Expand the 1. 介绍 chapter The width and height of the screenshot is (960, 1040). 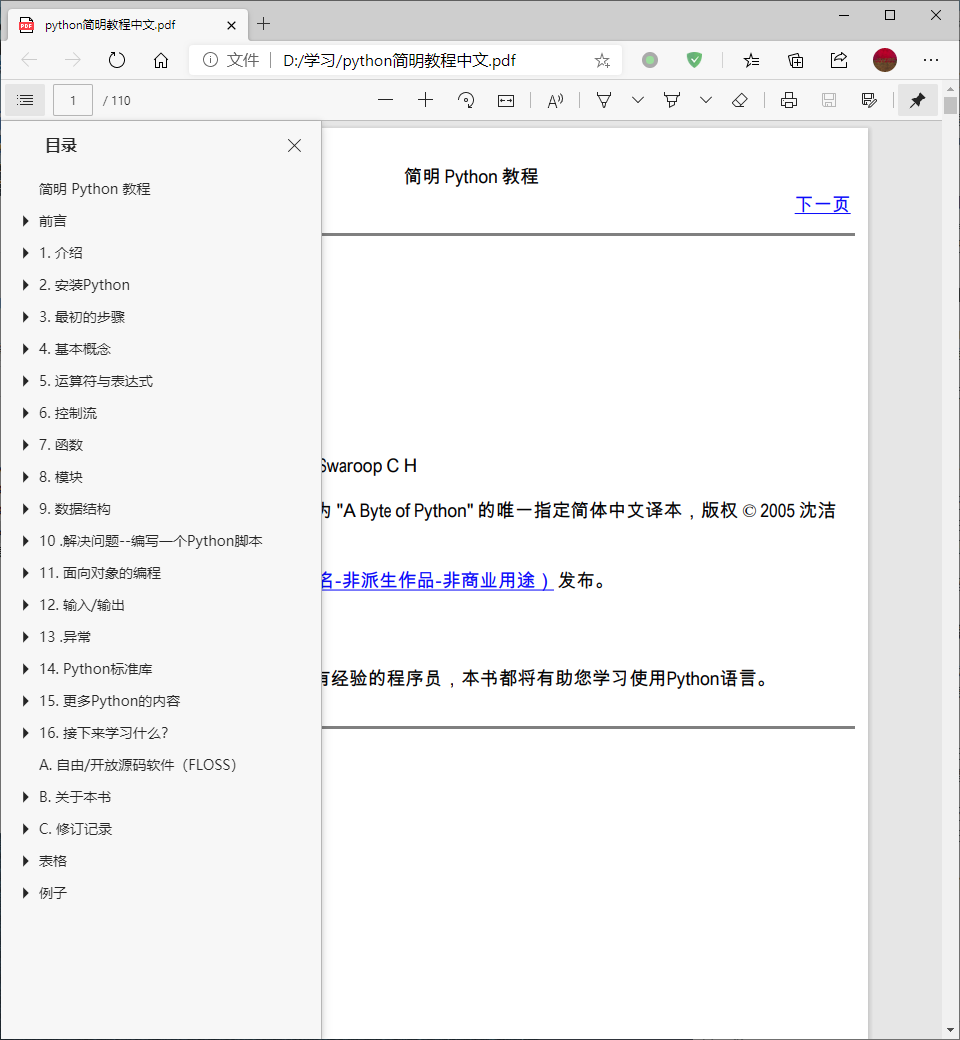click(25, 253)
